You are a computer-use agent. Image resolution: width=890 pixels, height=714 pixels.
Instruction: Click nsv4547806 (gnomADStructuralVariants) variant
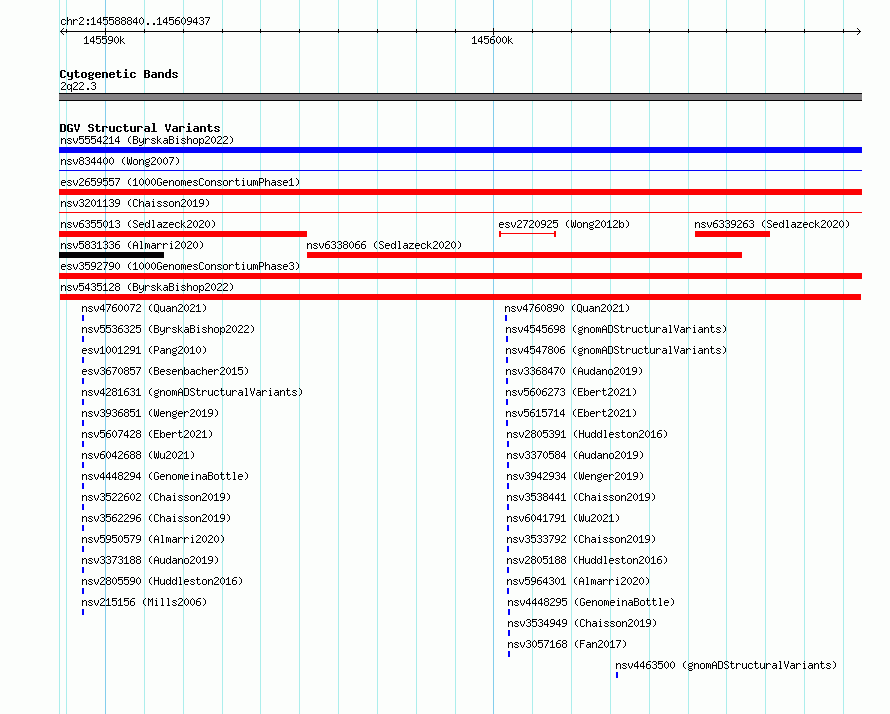616,350
